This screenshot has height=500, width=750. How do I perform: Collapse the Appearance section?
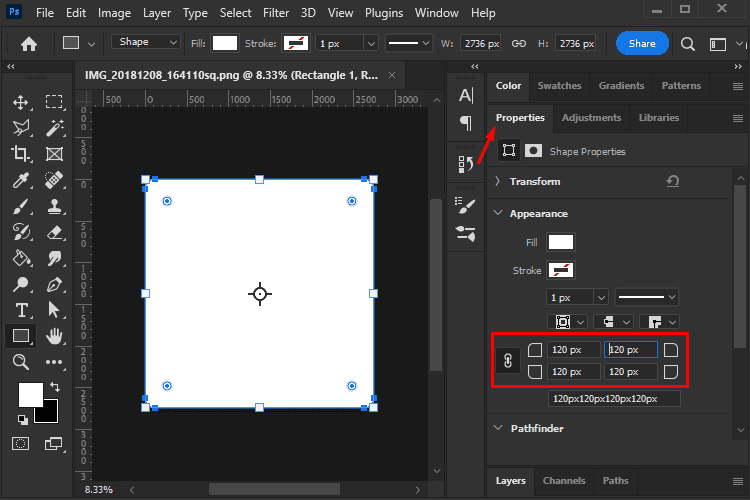(499, 214)
